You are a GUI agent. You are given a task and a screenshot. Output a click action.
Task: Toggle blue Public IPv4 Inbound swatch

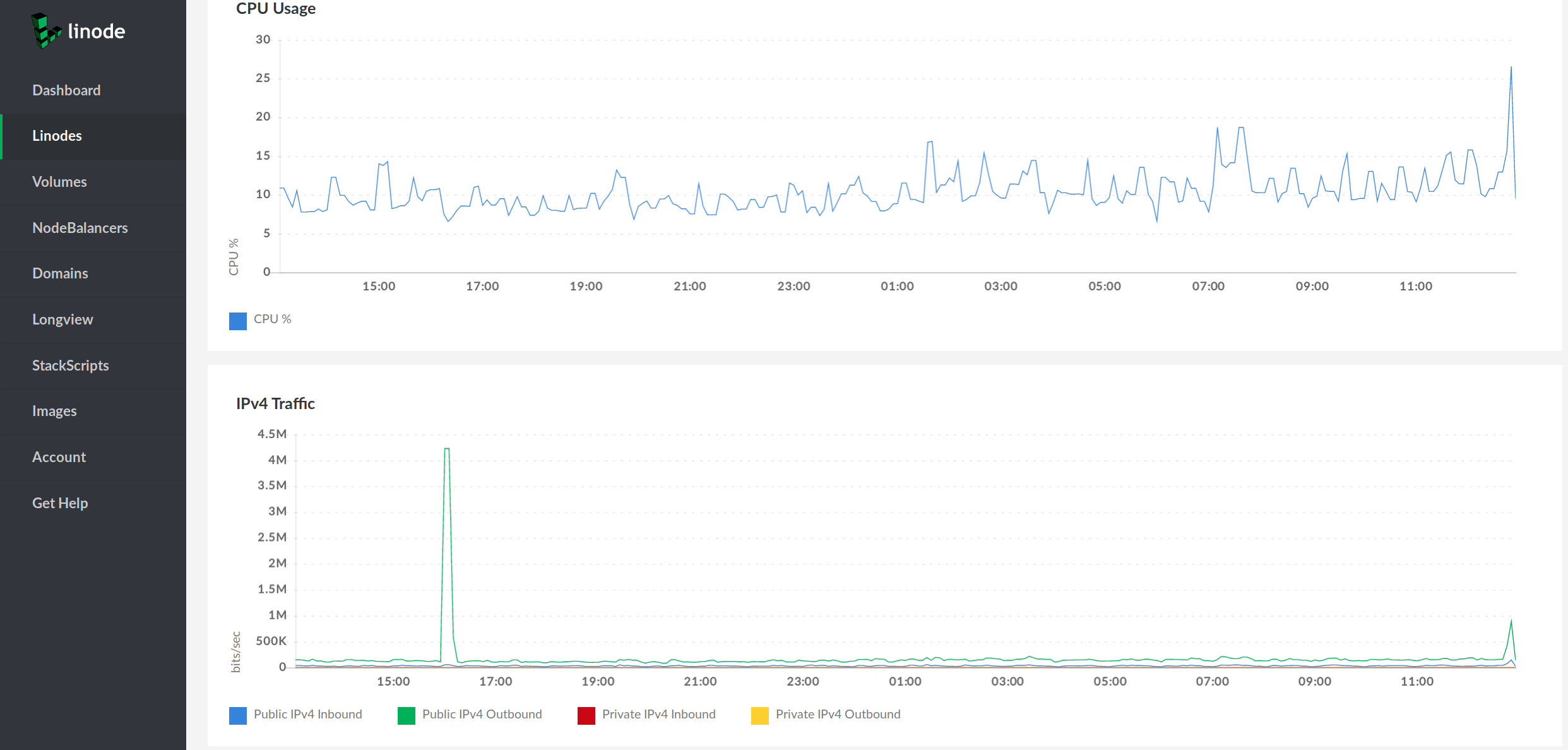coord(238,715)
